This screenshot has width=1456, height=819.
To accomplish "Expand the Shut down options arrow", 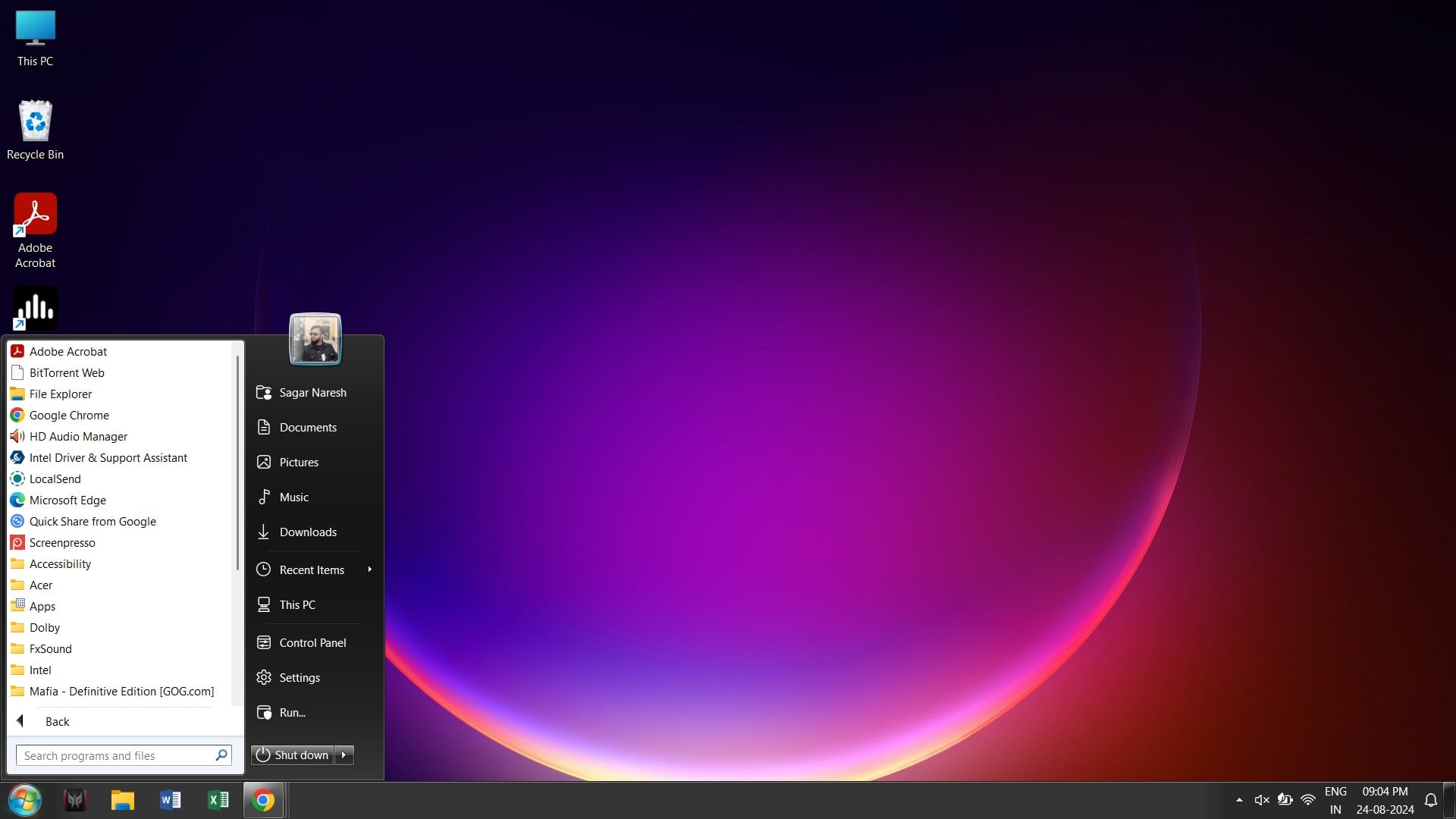I will coord(345,755).
